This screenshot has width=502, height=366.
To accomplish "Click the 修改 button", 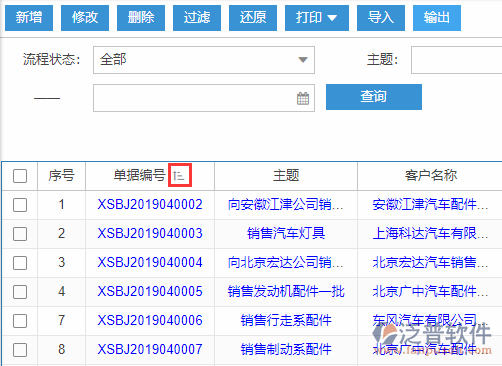I will click(x=85, y=18).
